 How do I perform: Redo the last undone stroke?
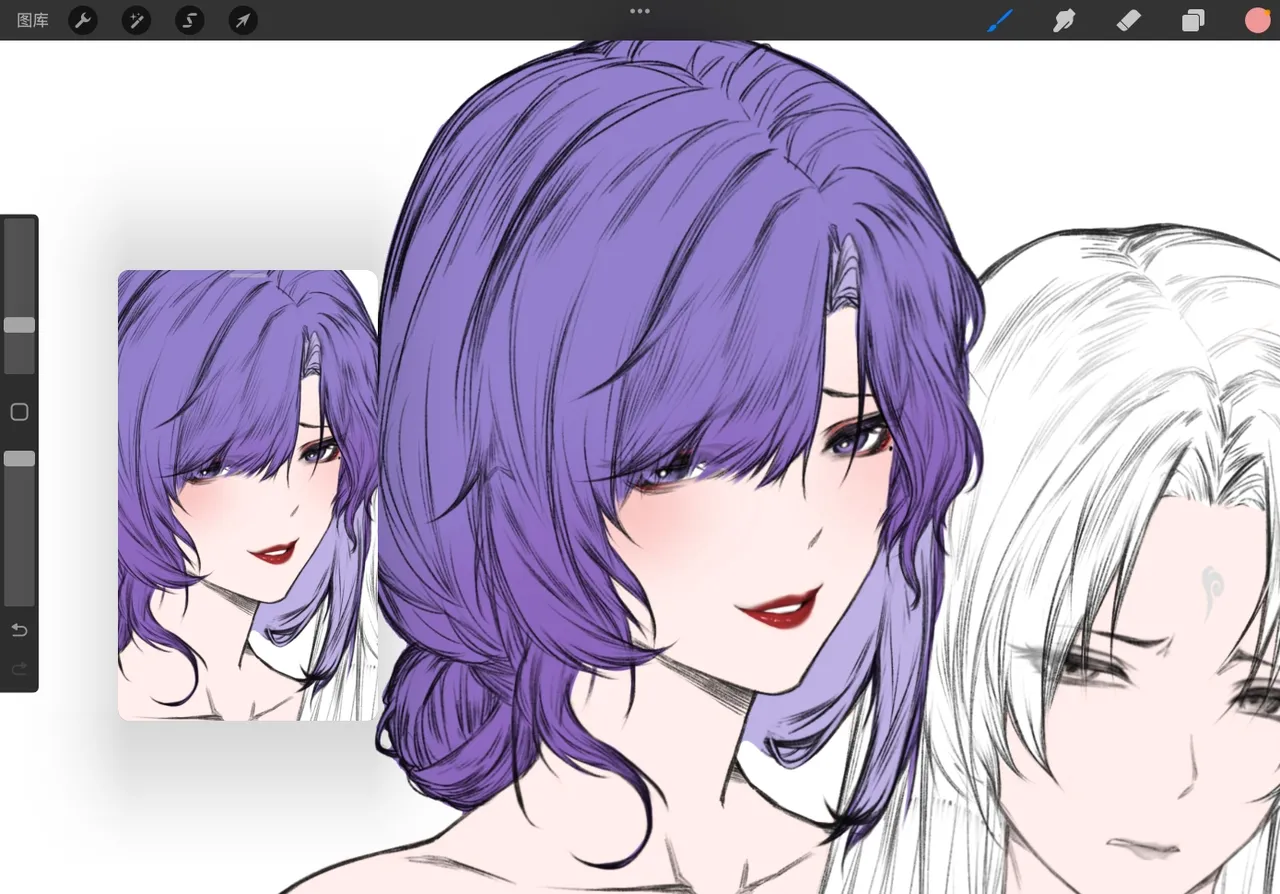[19, 669]
